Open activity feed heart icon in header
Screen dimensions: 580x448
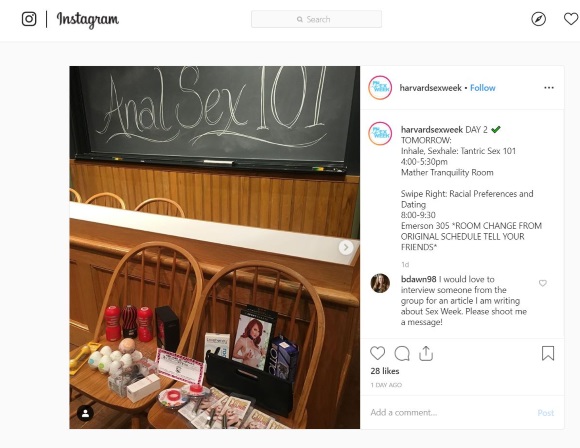[x=571, y=19]
